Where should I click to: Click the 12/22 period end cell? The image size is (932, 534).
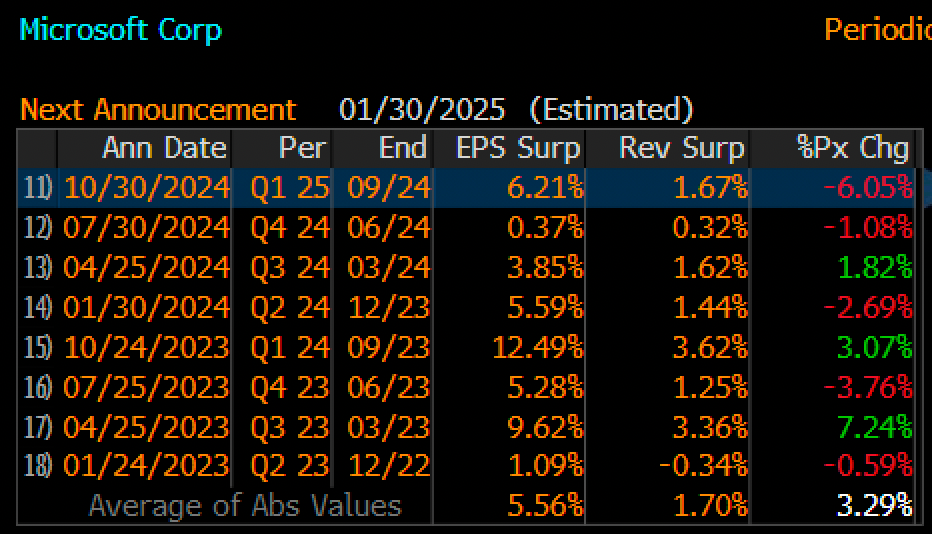(389, 466)
